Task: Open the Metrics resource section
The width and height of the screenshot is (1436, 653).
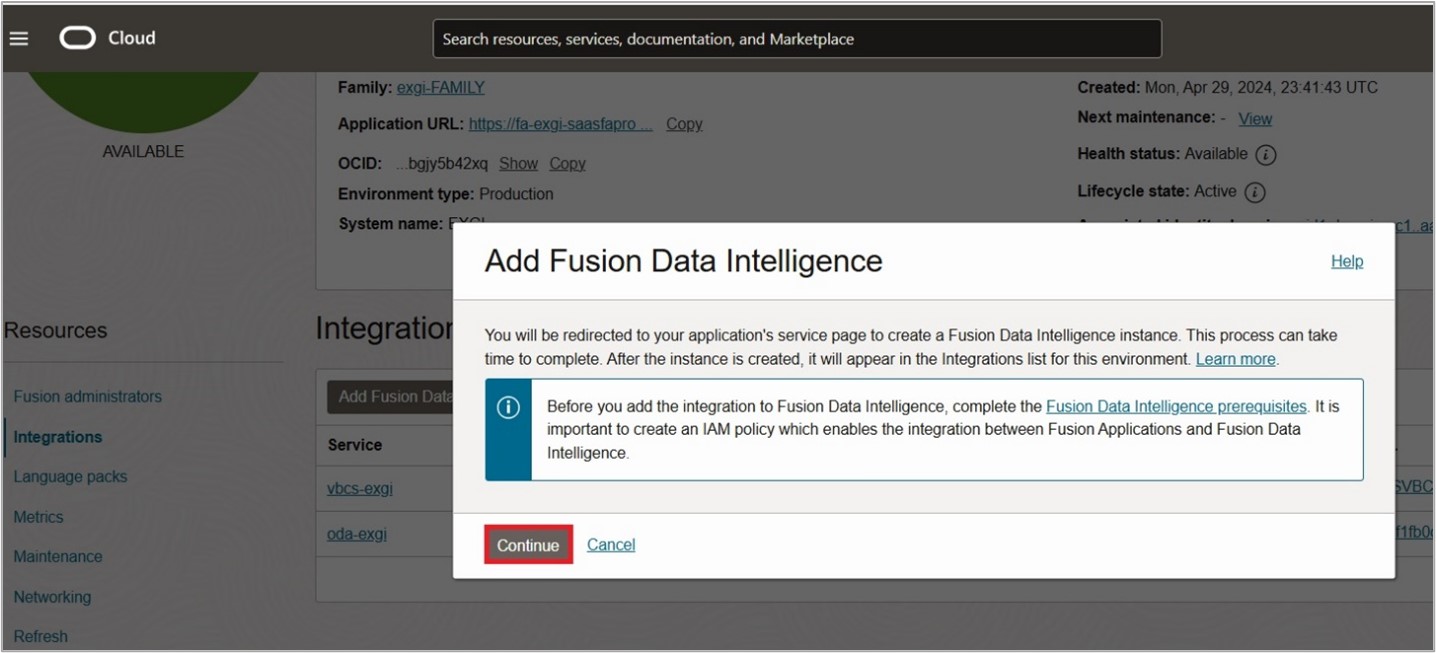Action: pos(38,517)
